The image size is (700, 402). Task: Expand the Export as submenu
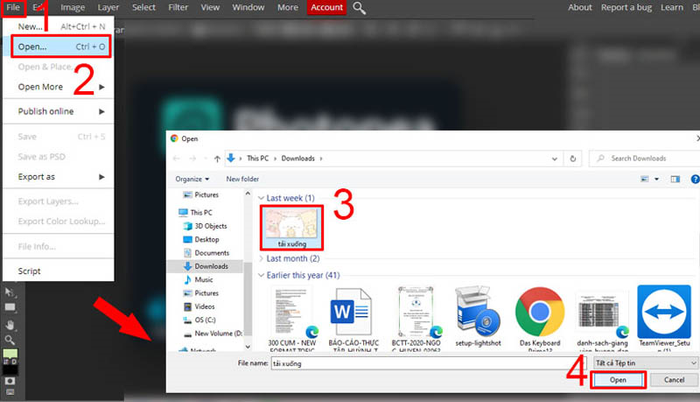tap(58, 177)
